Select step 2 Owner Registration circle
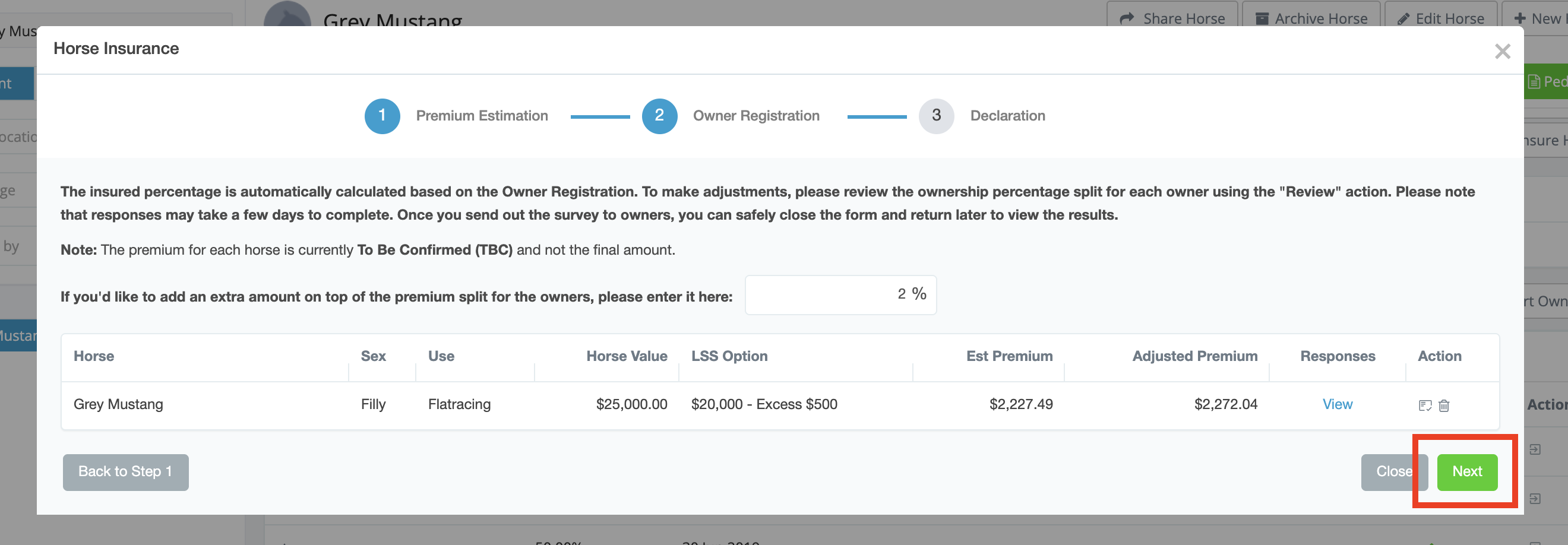 pyautogui.click(x=659, y=116)
